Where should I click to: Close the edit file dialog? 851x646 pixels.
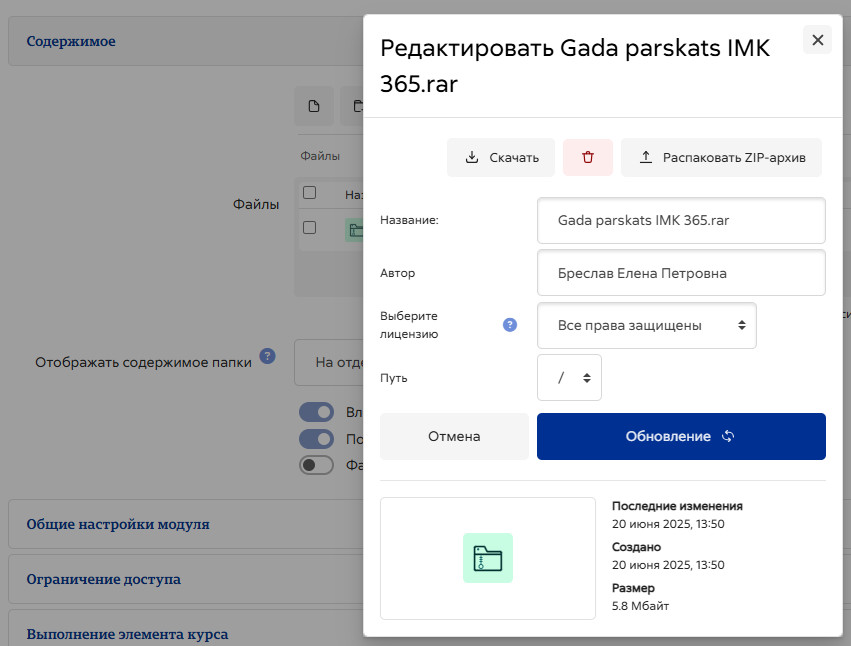tap(817, 40)
